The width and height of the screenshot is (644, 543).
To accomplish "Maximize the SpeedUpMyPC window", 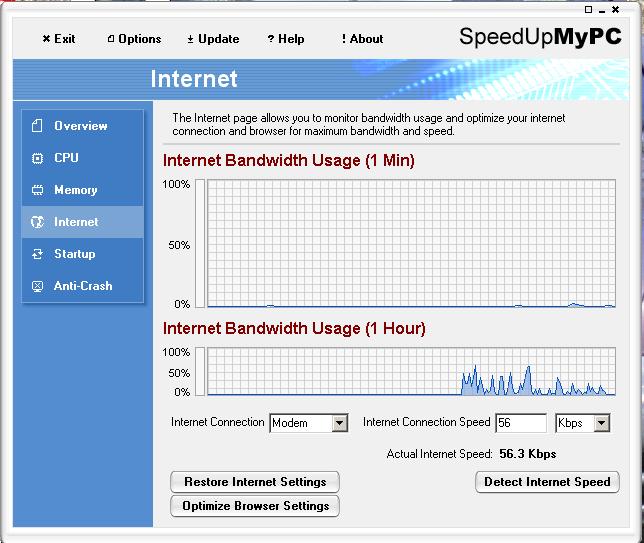I will 588,9.
